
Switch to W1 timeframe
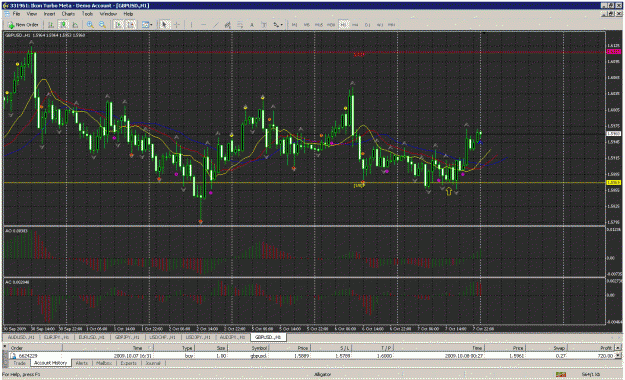[x=380, y=25]
